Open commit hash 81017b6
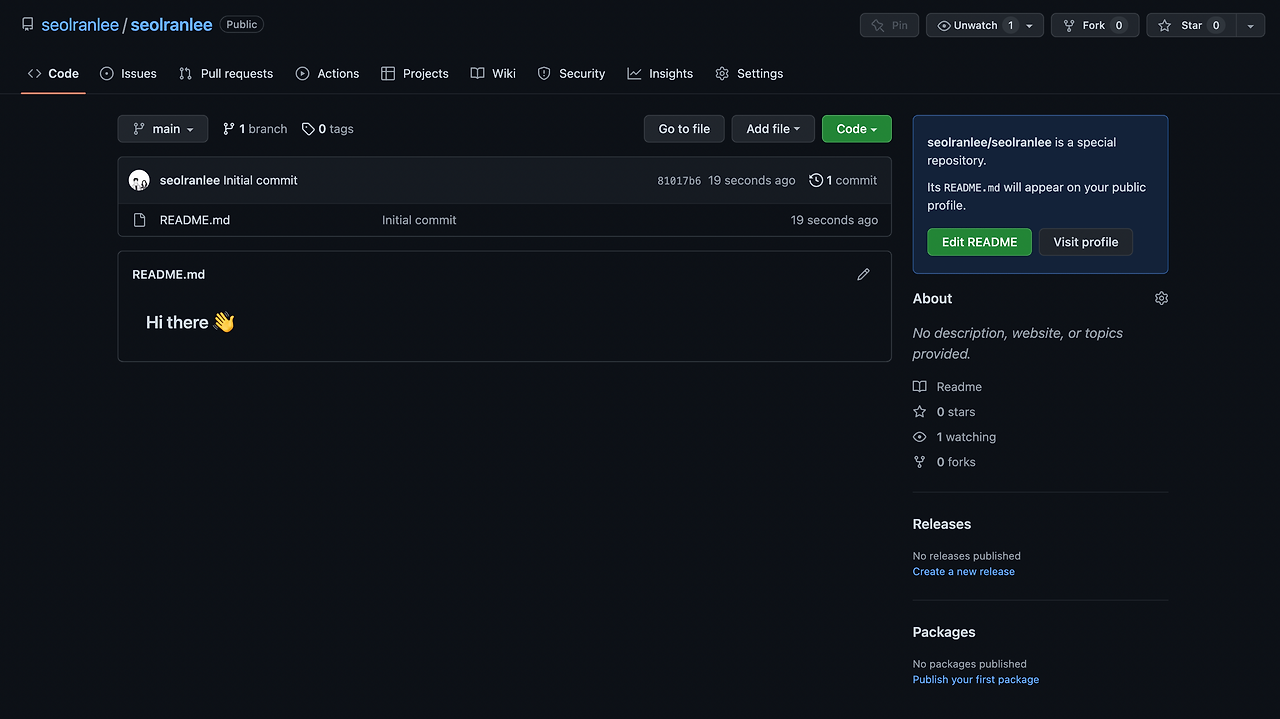The height and width of the screenshot is (719, 1280). tap(679, 181)
